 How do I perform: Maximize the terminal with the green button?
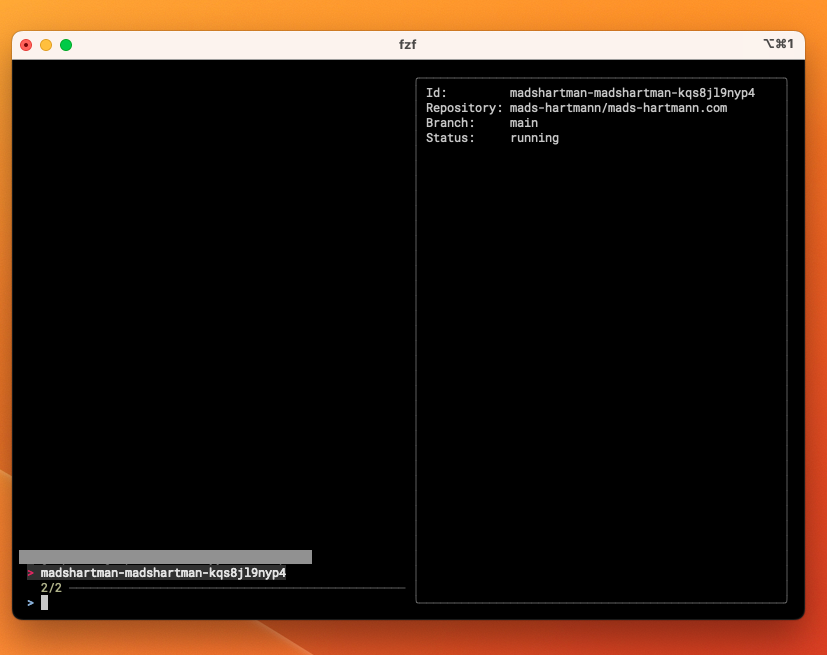66,45
